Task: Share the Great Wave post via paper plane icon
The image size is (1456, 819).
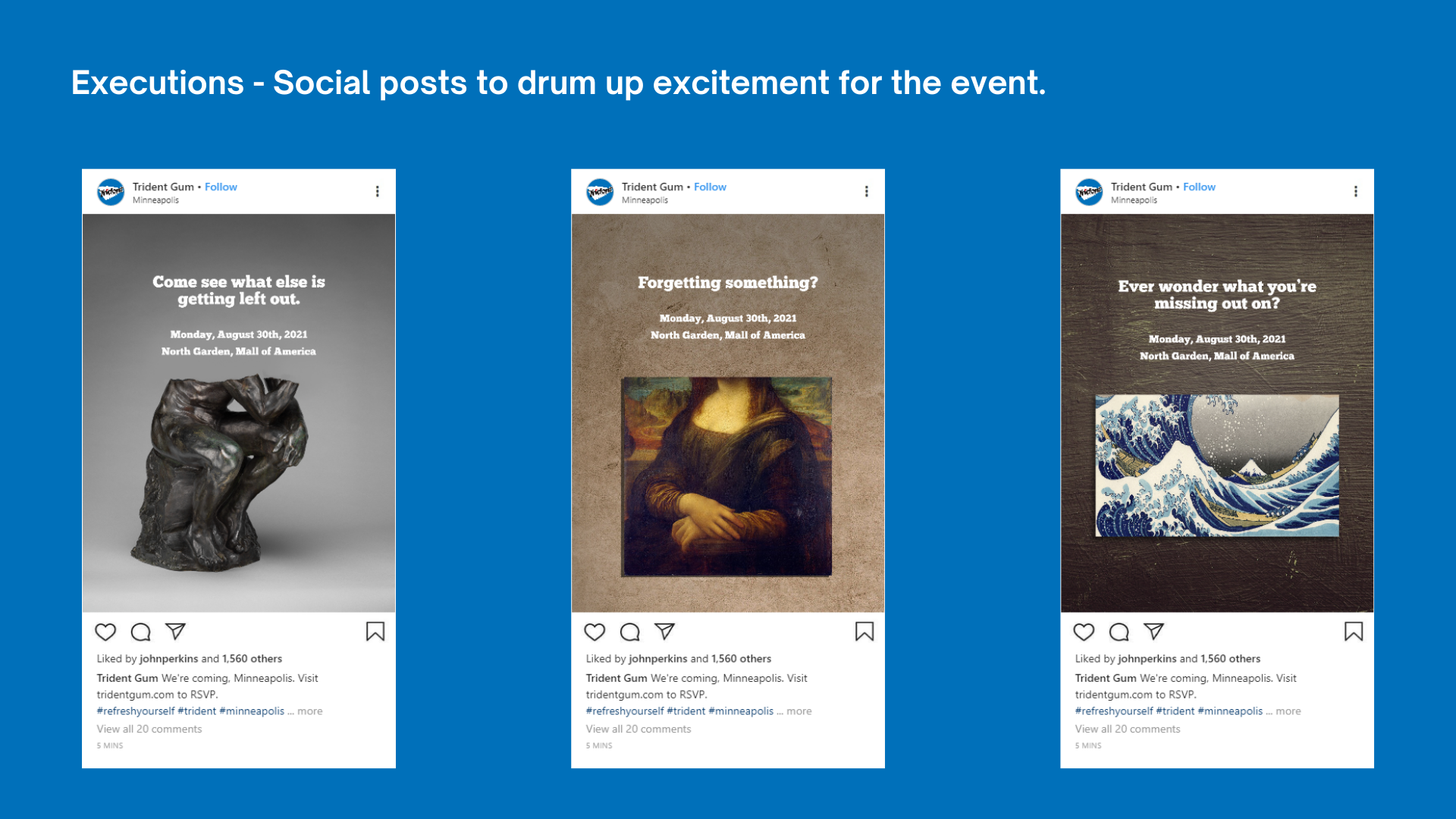Action: pos(1153,632)
